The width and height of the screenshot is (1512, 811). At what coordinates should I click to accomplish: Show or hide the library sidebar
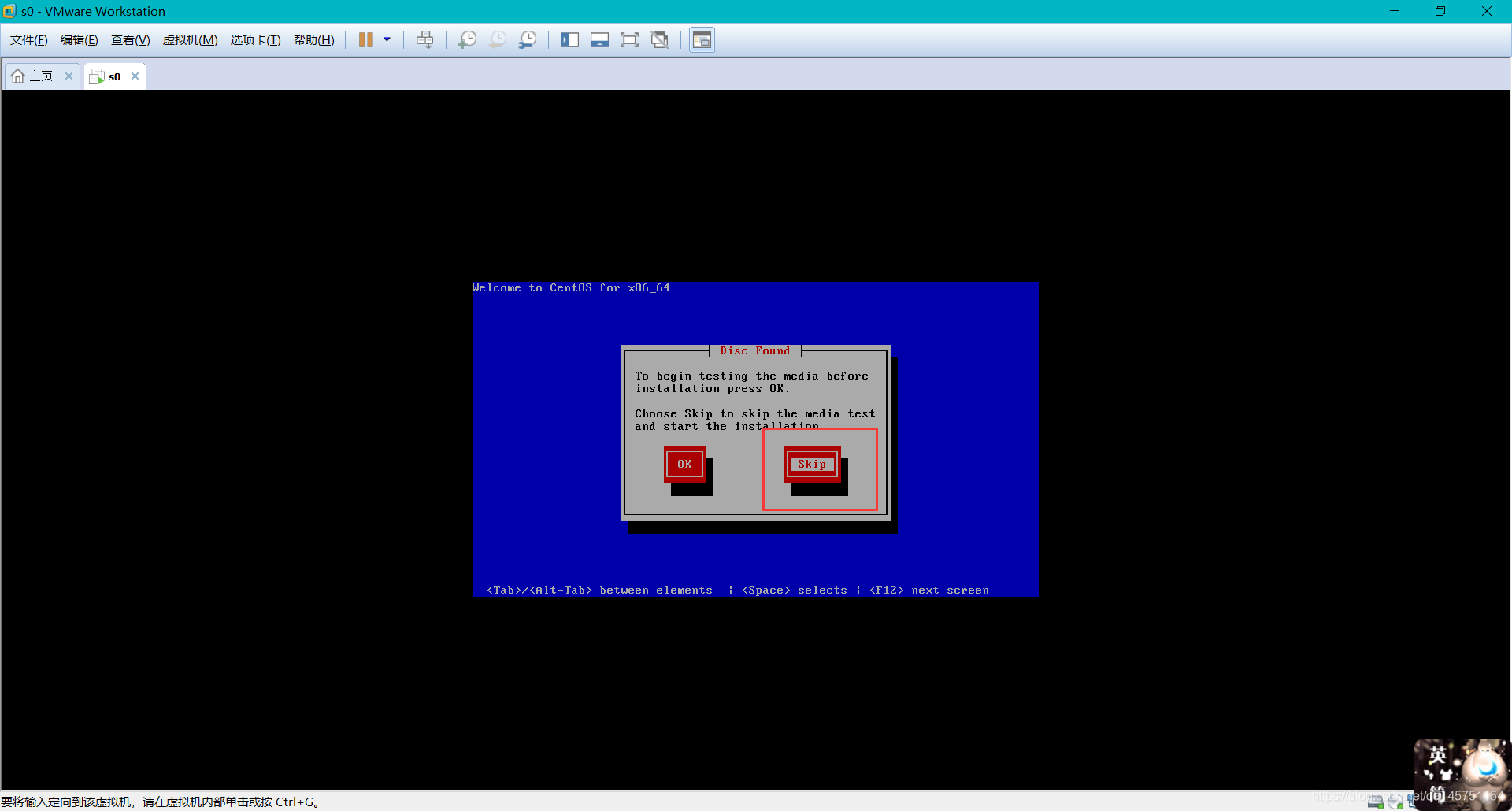569,40
